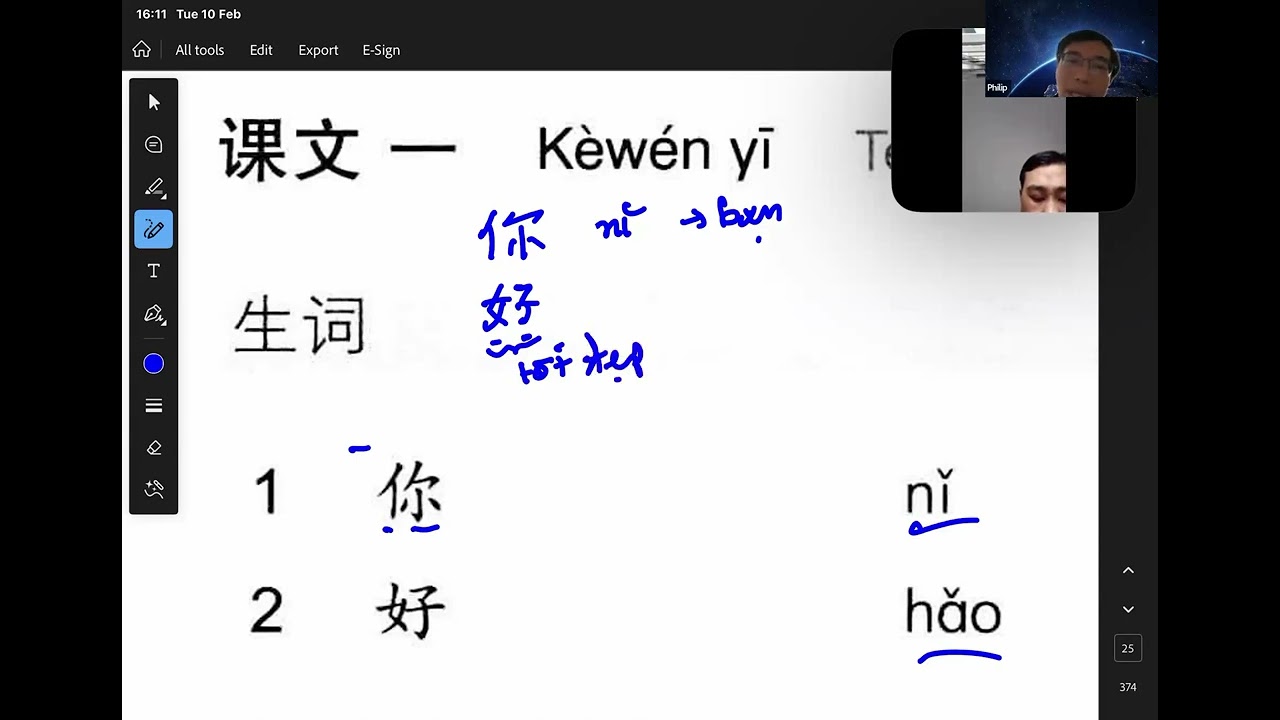Click the date Tue 10 Feb

(x=208, y=14)
